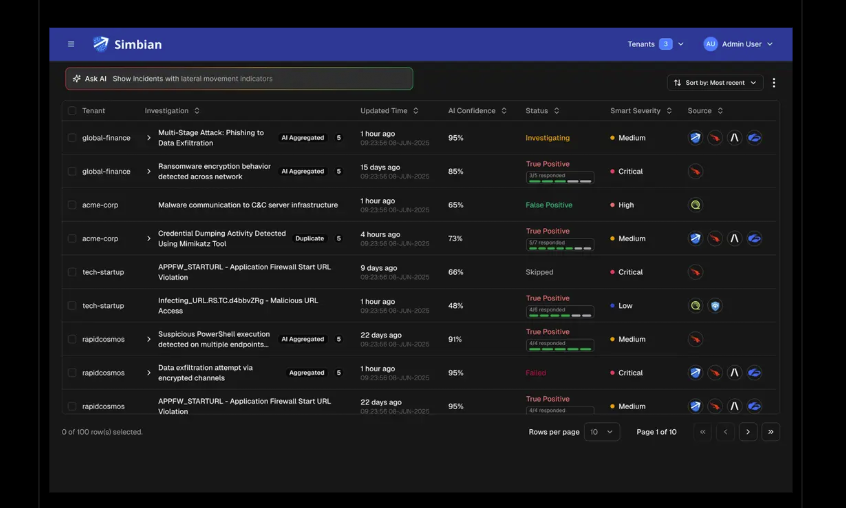Select the Multi-Stage Attack row checkbox
The height and width of the screenshot is (508, 846).
(72, 138)
